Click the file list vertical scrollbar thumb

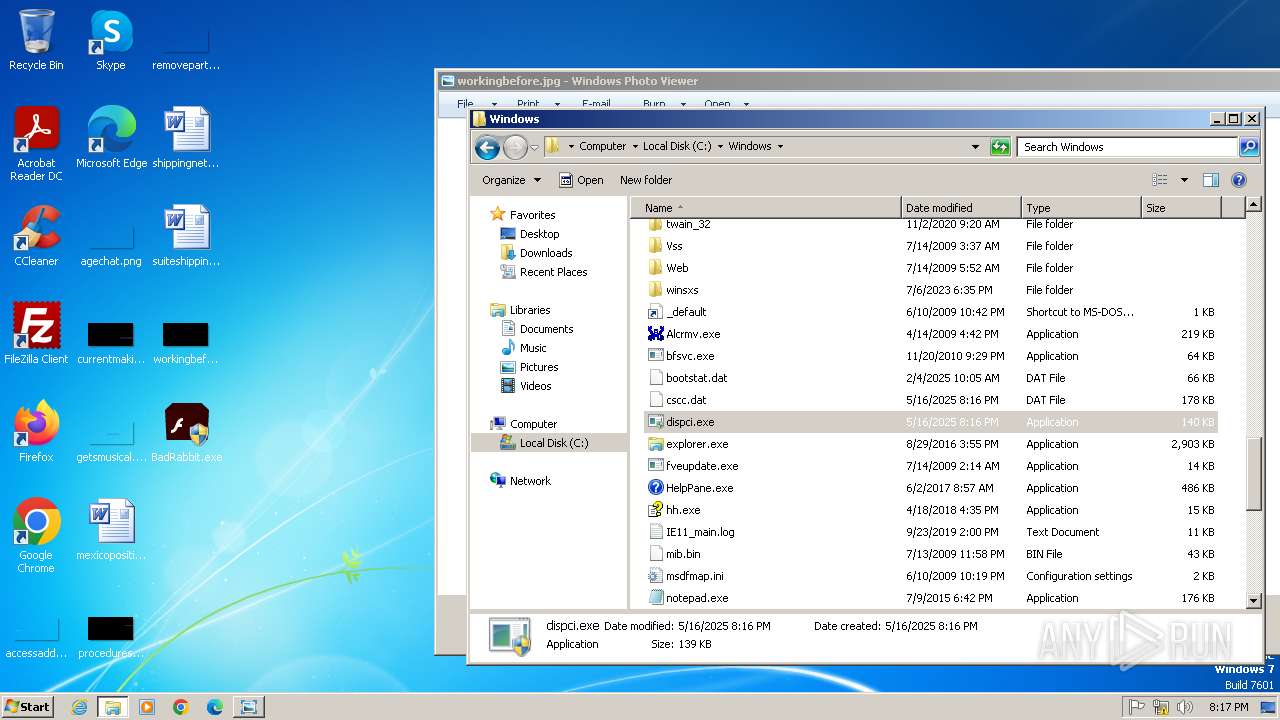pos(1254,473)
